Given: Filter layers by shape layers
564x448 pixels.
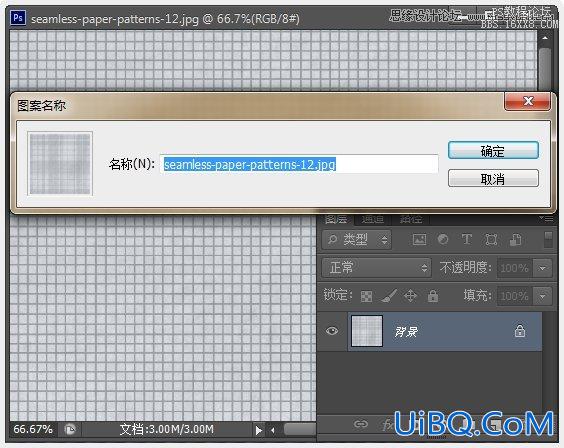Looking at the screenshot, I should pyautogui.click(x=491, y=239).
